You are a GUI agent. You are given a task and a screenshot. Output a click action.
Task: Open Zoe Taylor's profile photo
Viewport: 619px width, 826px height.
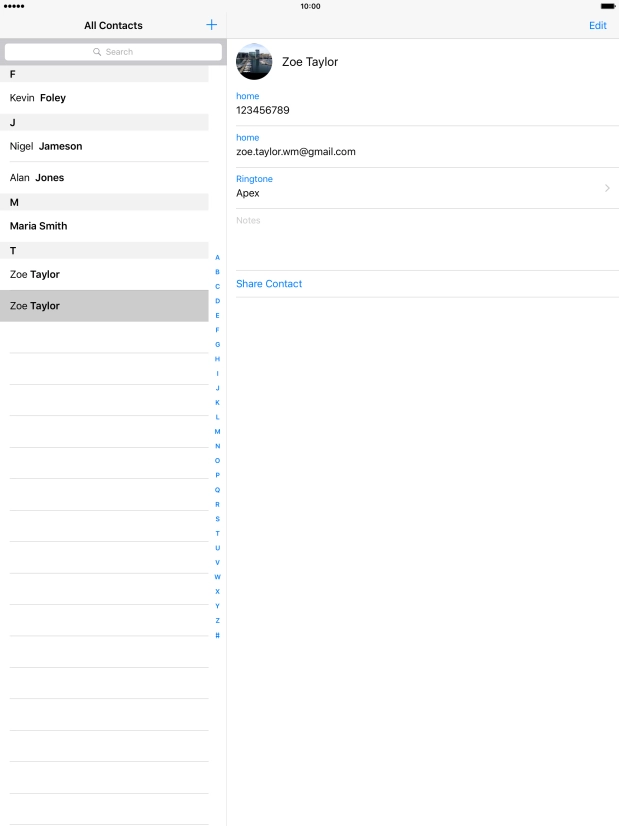(254, 62)
